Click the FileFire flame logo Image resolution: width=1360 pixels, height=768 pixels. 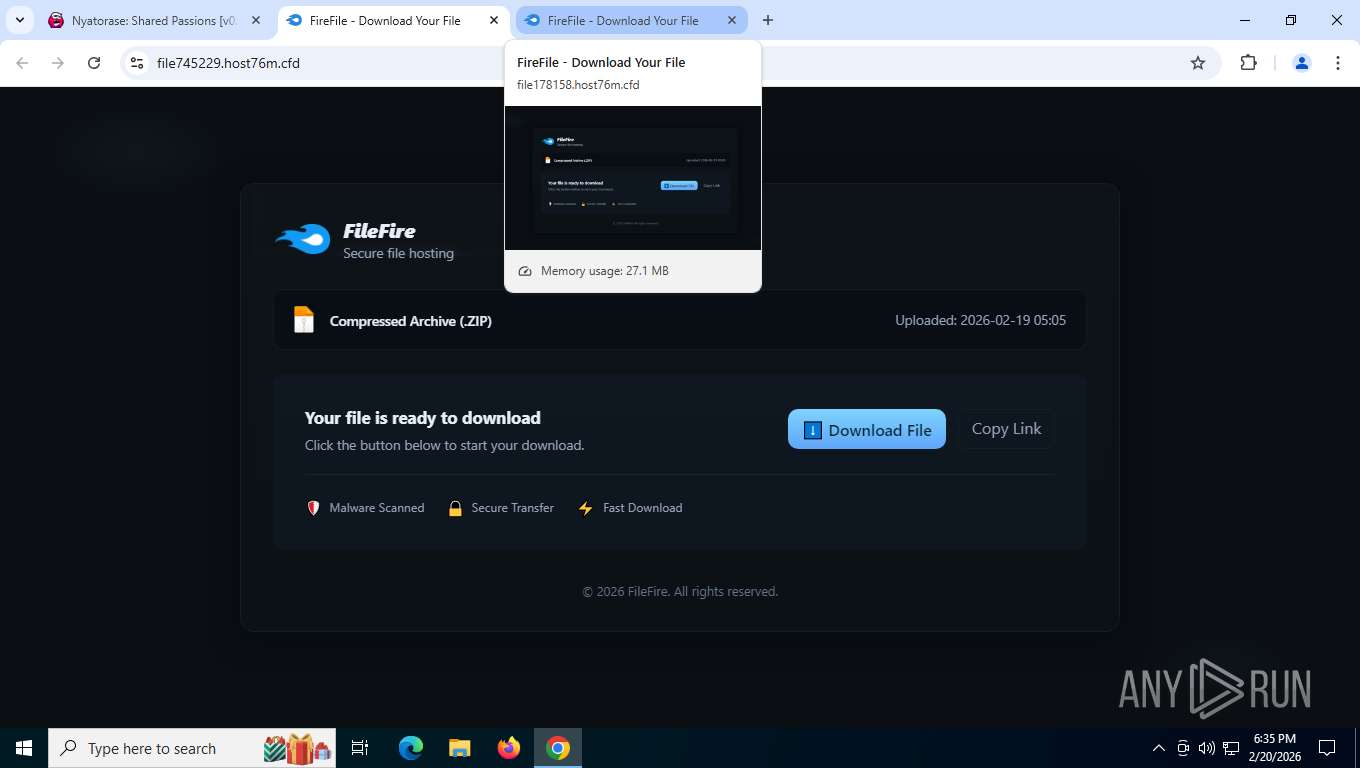303,239
